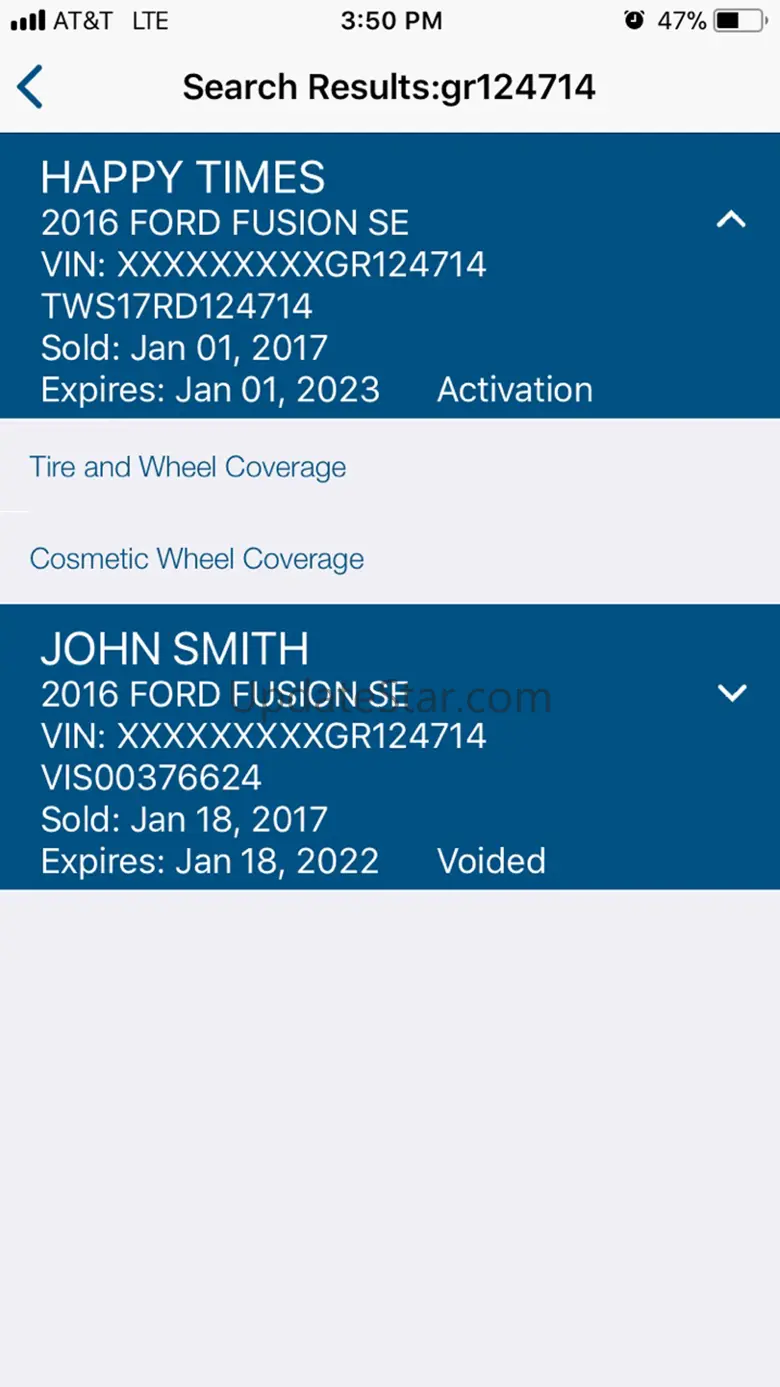Tap the HAPPY TIMES customer name
This screenshot has width=780, height=1387.
coord(183,178)
